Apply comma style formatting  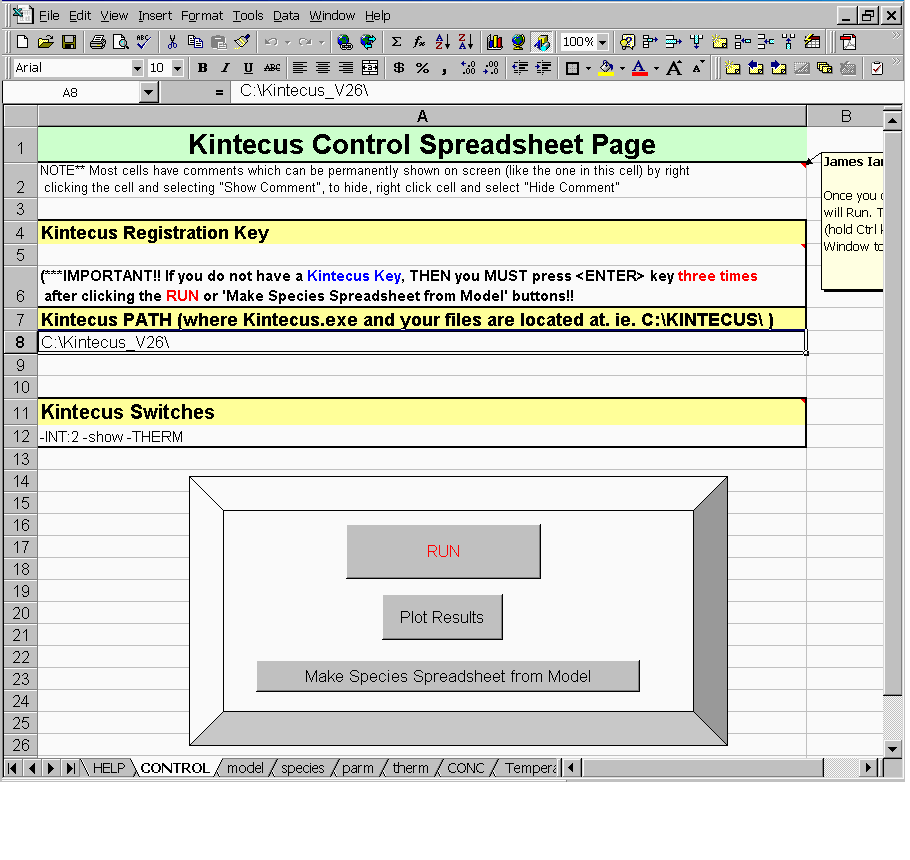tap(445, 68)
